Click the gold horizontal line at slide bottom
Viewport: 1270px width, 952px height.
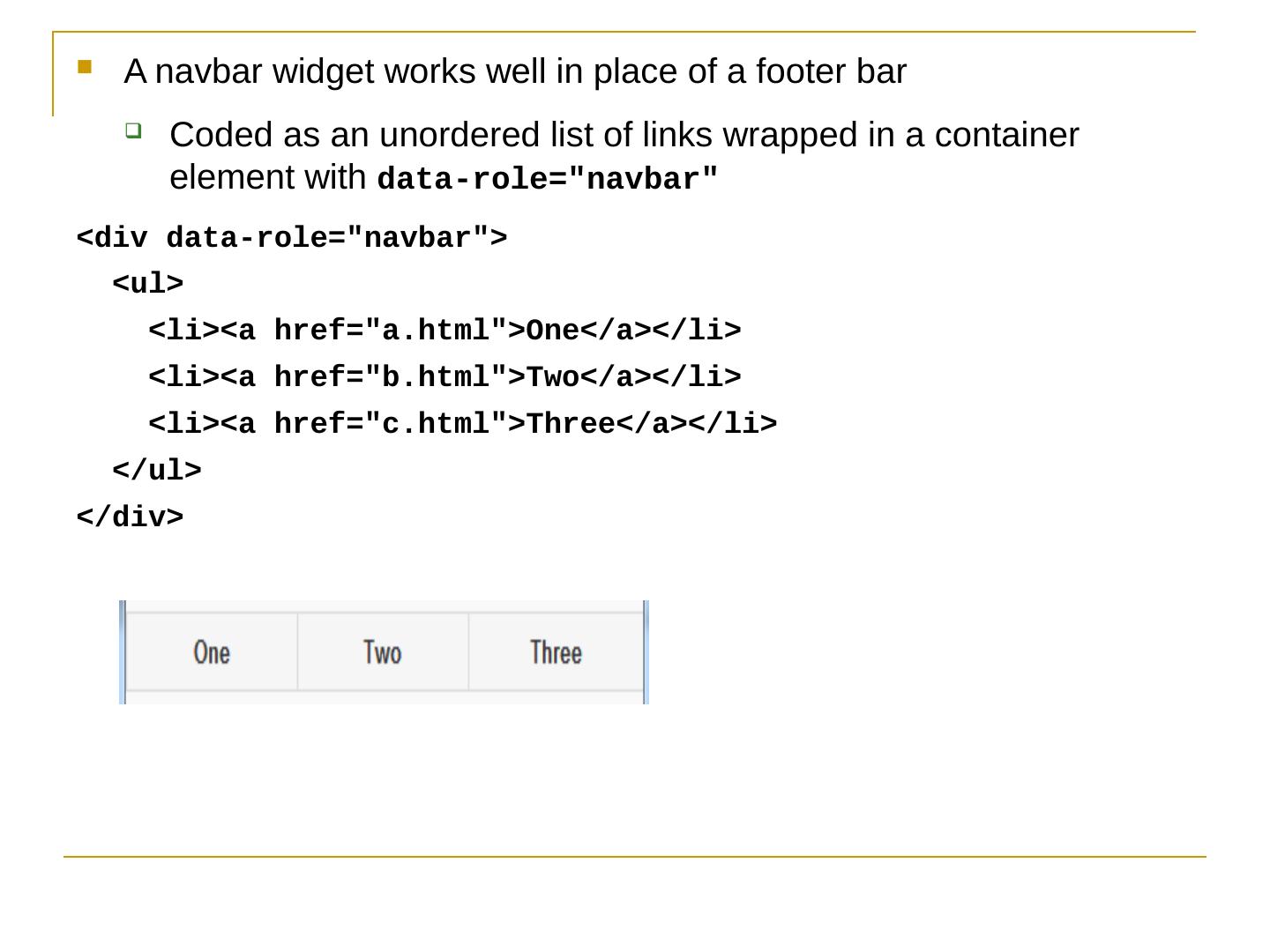click(635, 856)
